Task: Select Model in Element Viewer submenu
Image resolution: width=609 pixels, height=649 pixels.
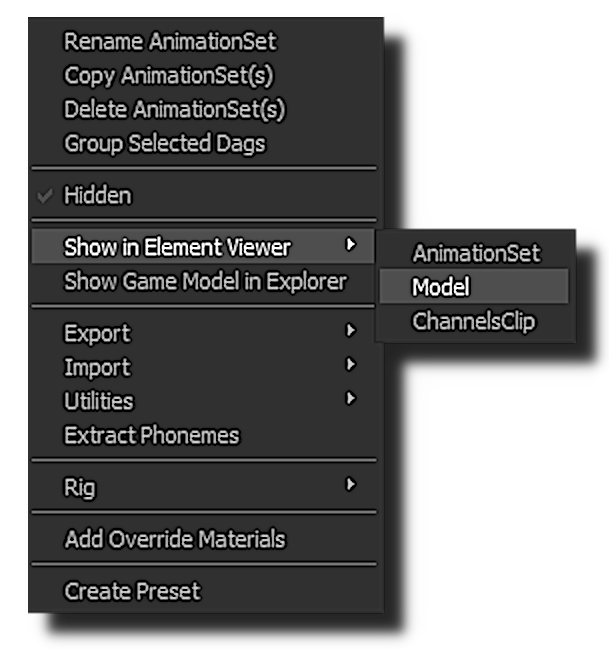Action: [x=441, y=288]
